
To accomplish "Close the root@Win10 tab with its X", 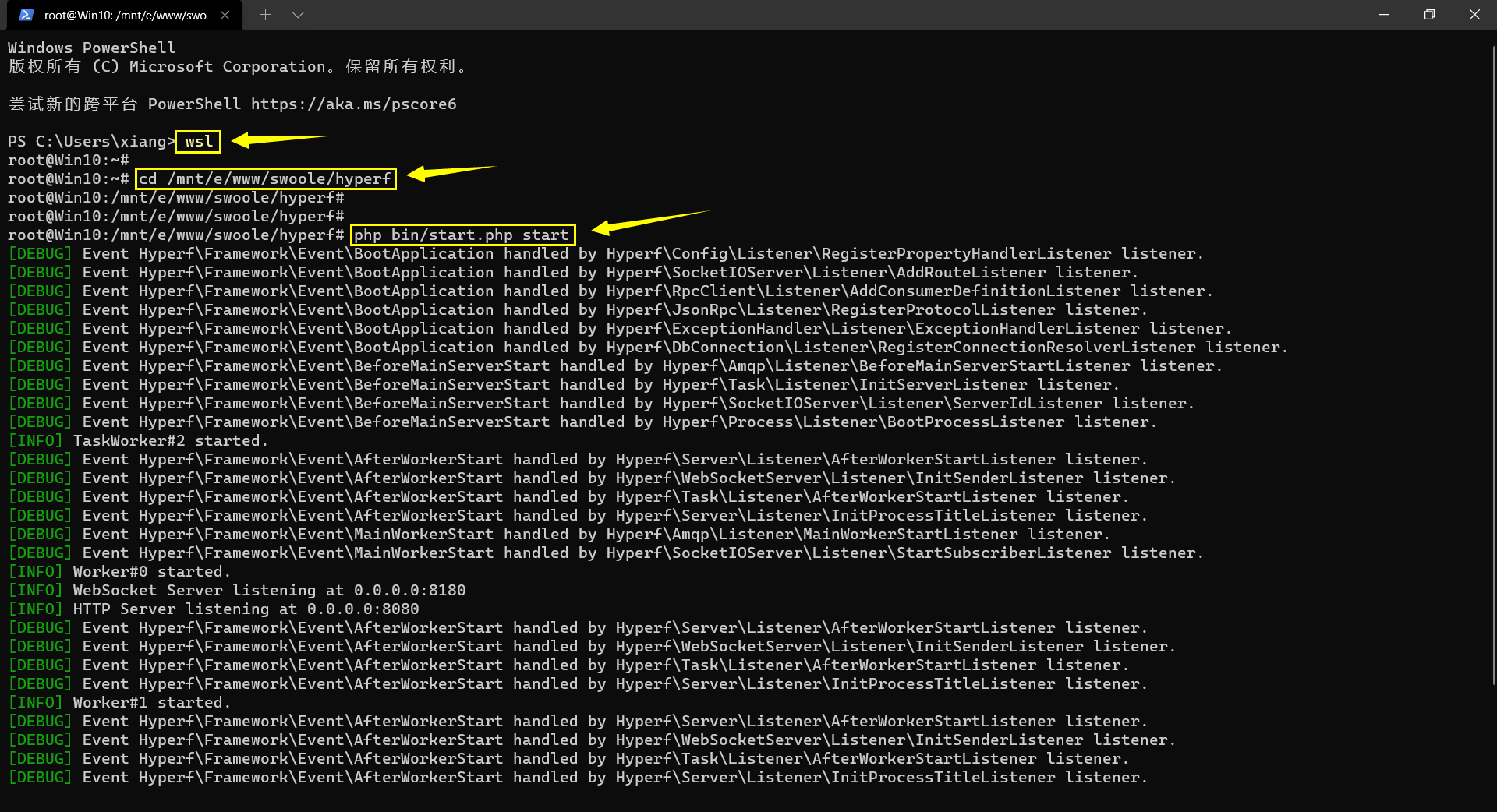I will [225, 14].
